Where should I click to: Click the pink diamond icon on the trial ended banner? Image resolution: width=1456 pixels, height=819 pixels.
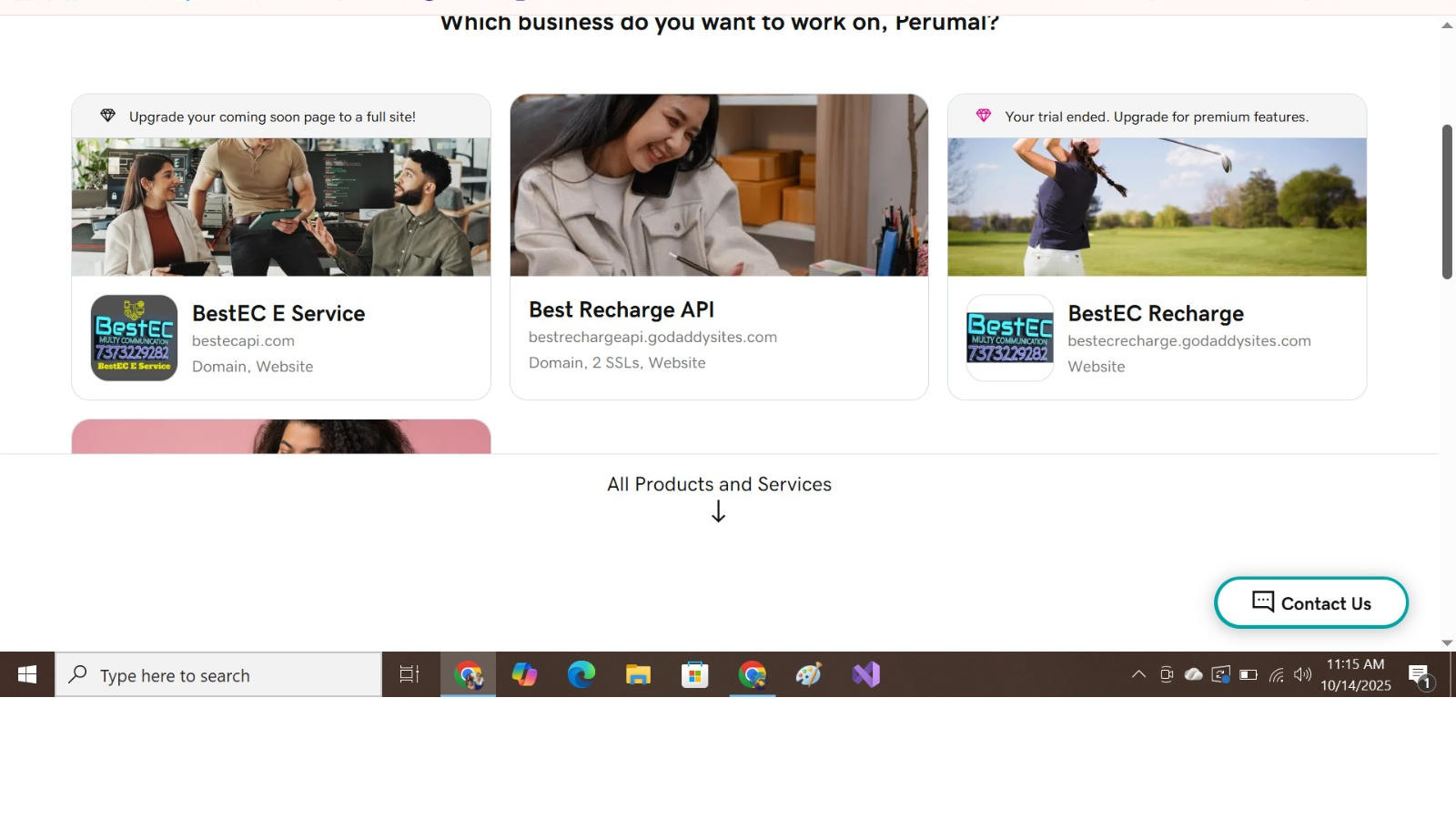(984, 116)
